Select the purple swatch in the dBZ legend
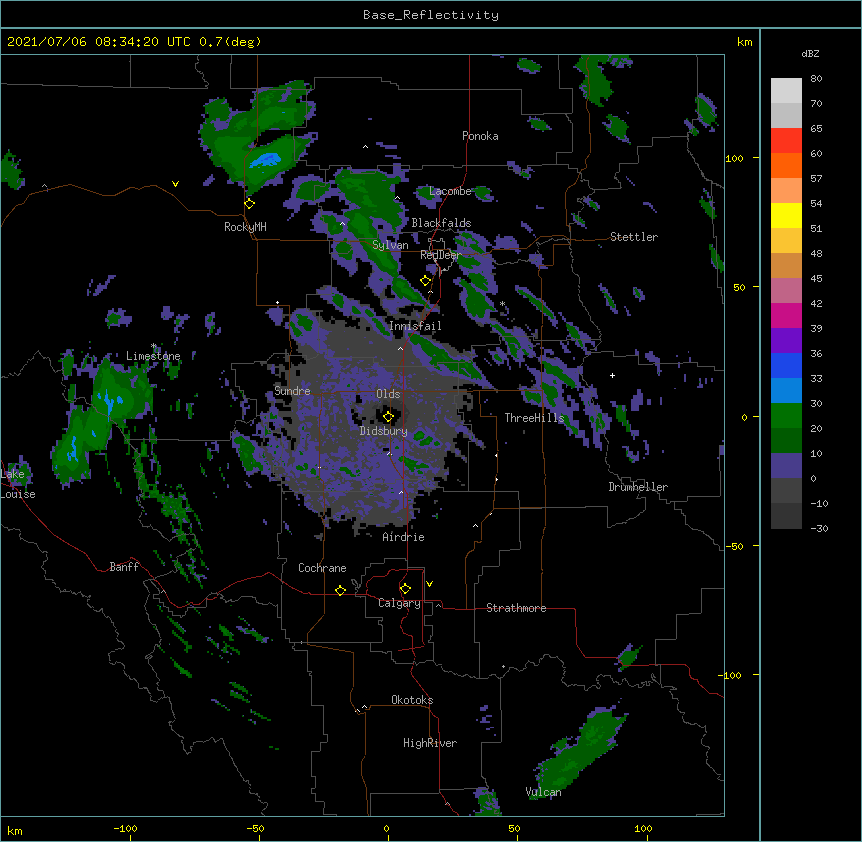Image resolution: width=862 pixels, height=842 pixels. click(x=786, y=340)
